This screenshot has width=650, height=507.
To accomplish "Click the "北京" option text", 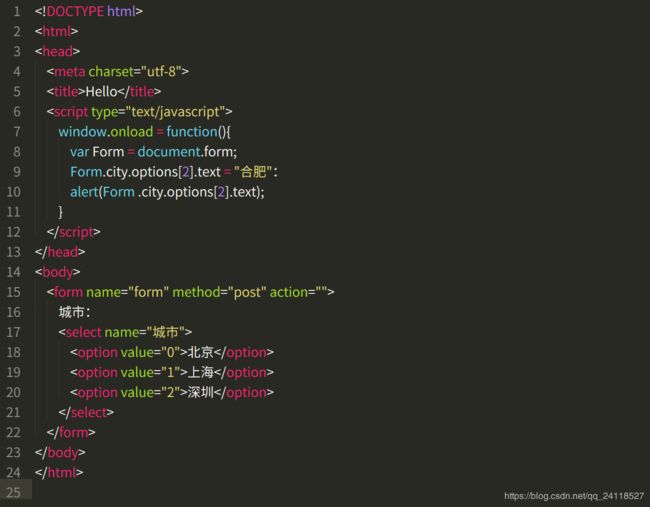I will tap(201, 352).
